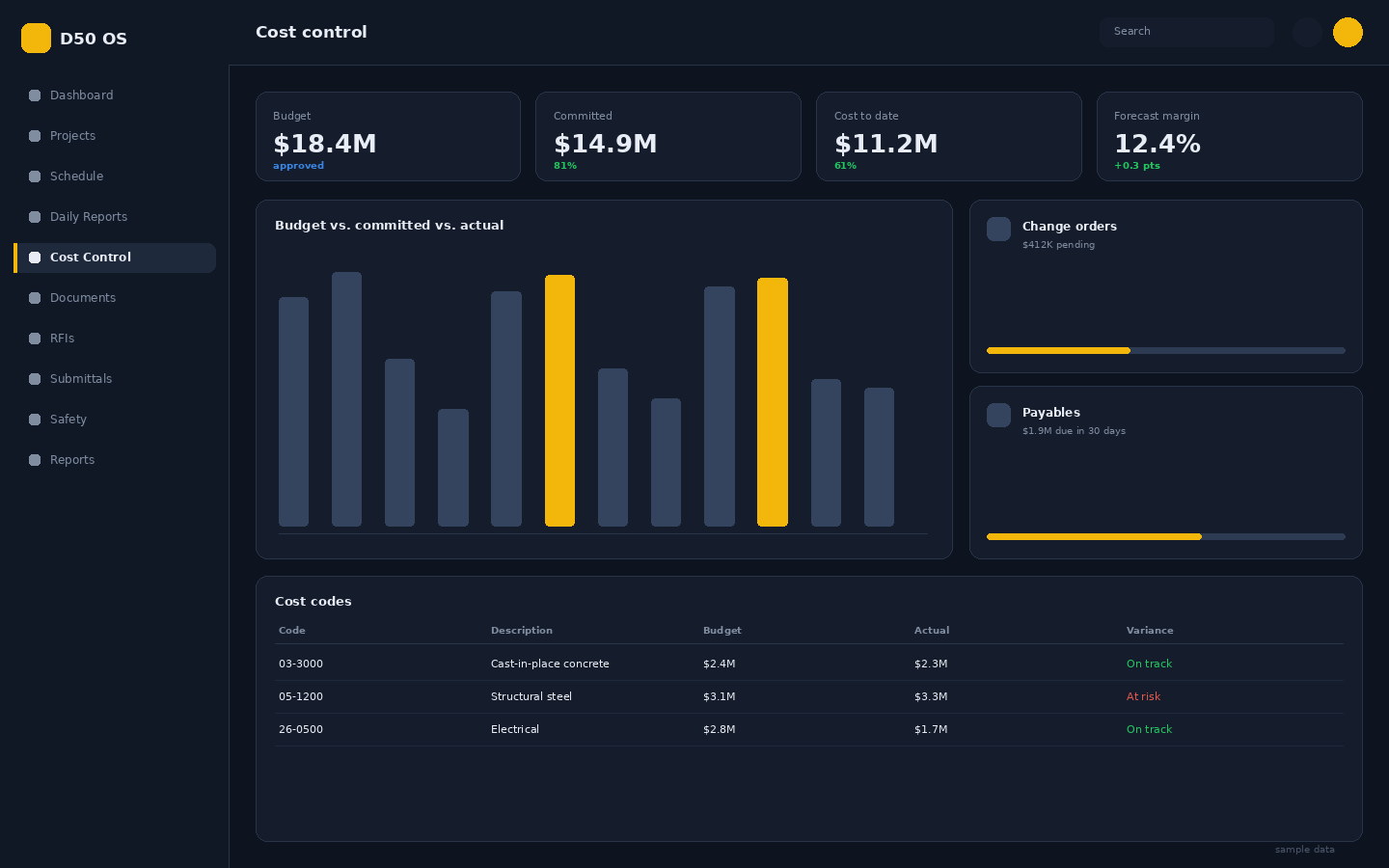Click the Change orders title
Screen dimensions: 1389x868
coord(1070,227)
